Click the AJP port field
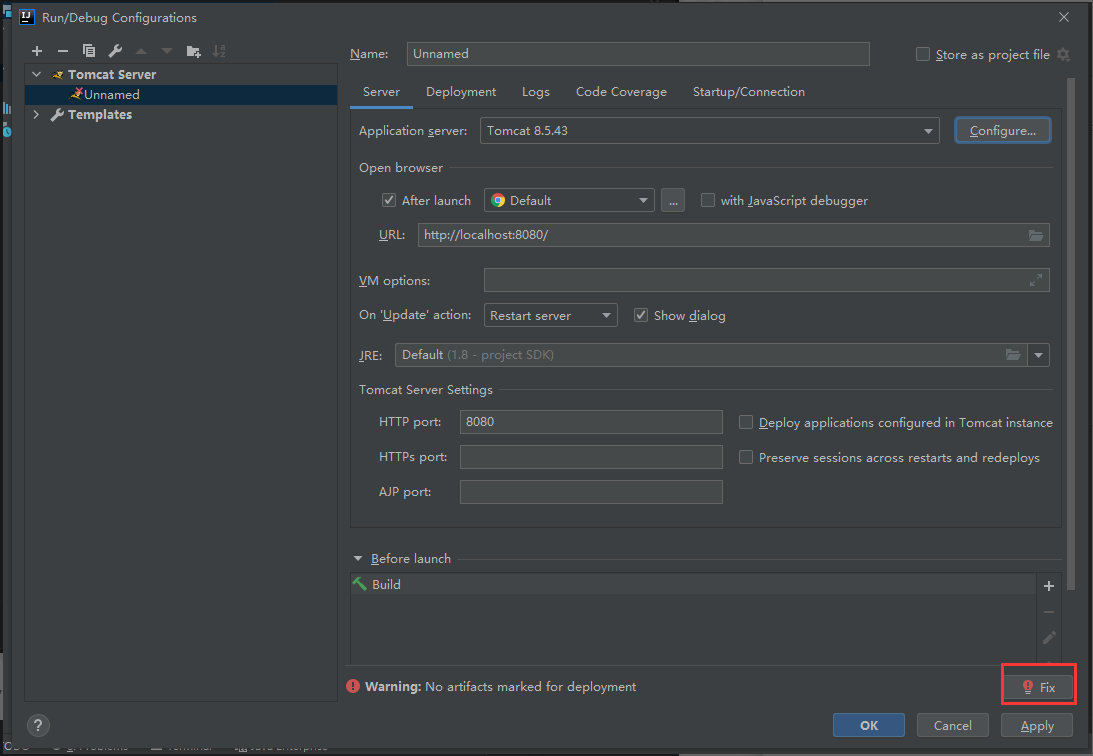Screen dimensions: 1093x756 coord(591,492)
